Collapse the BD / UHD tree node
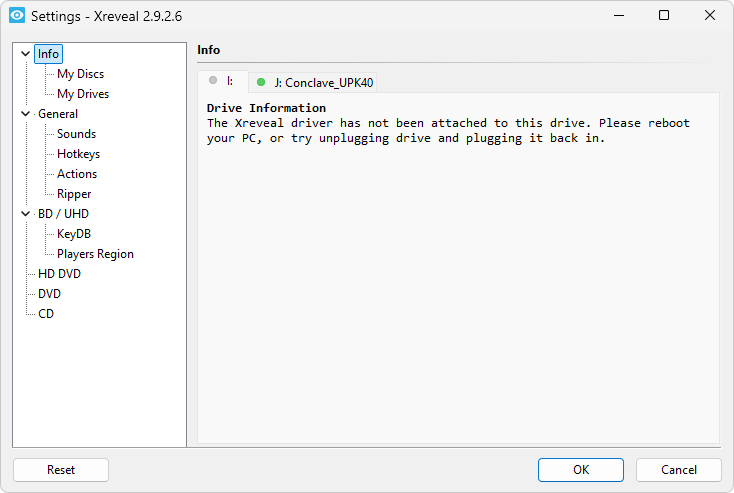Viewport: 734px width, 493px height. [x=26, y=214]
